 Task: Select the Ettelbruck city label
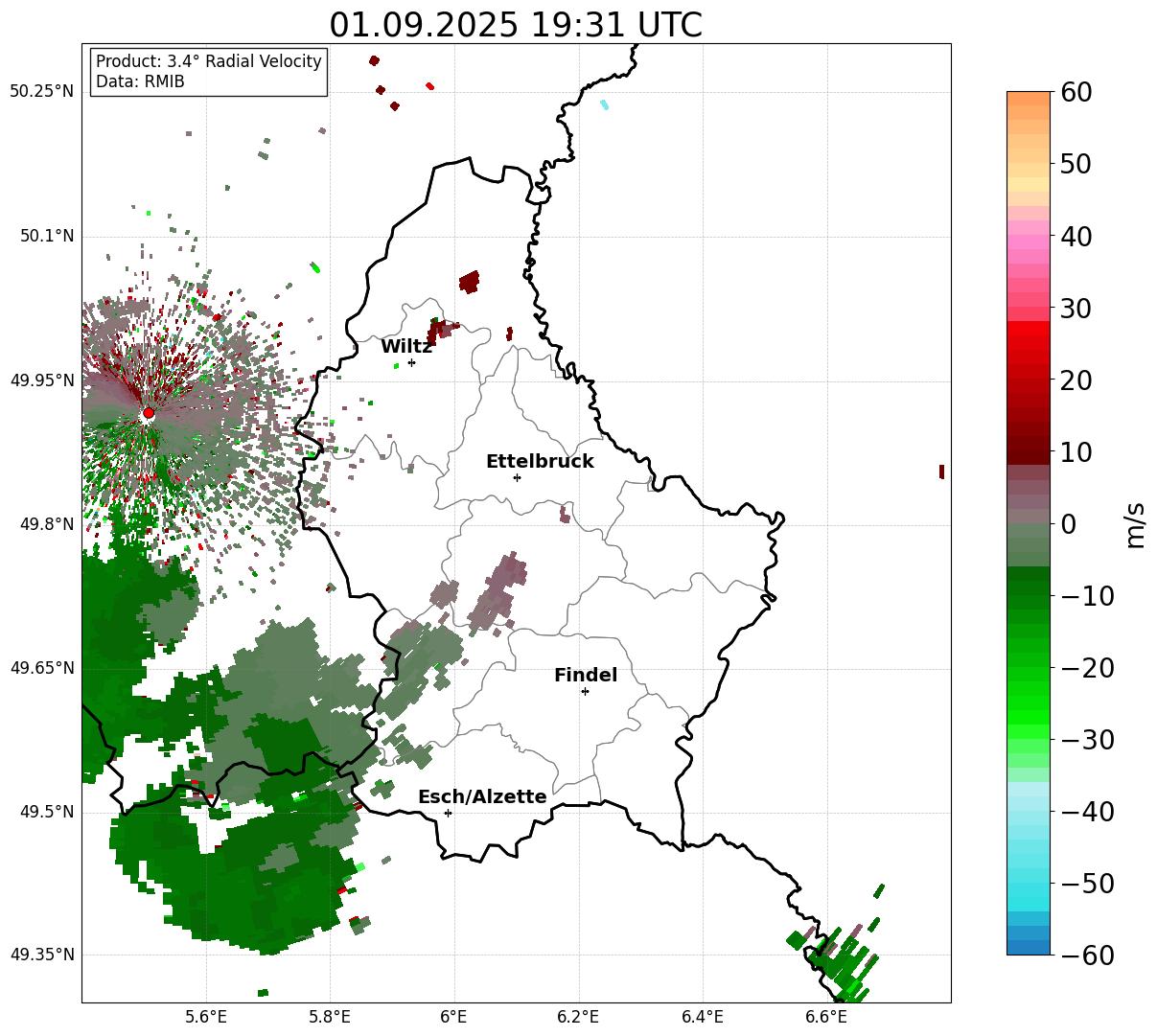point(540,462)
